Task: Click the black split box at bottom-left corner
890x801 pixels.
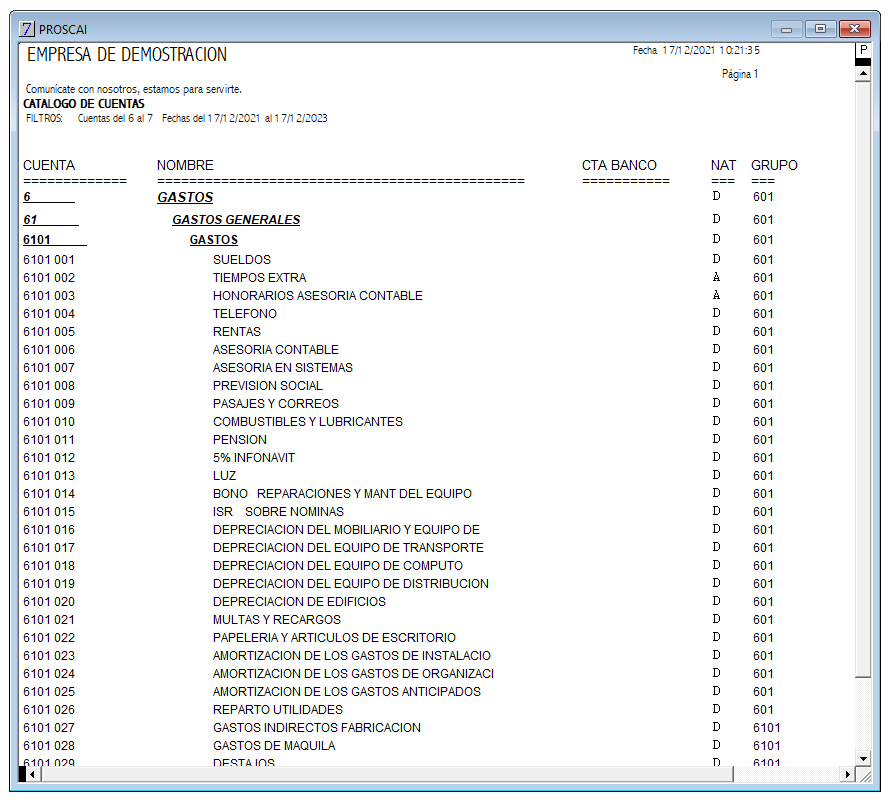Action: point(22,774)
